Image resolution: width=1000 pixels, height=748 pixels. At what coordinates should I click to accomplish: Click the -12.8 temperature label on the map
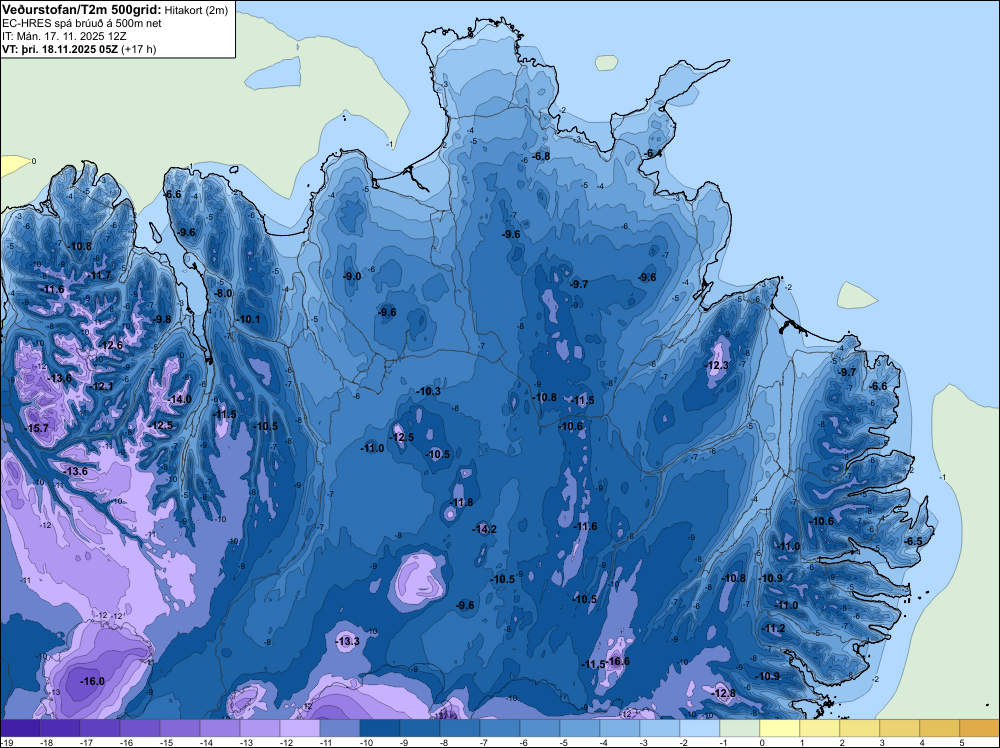pyautogui.click(x=723, y=693)
